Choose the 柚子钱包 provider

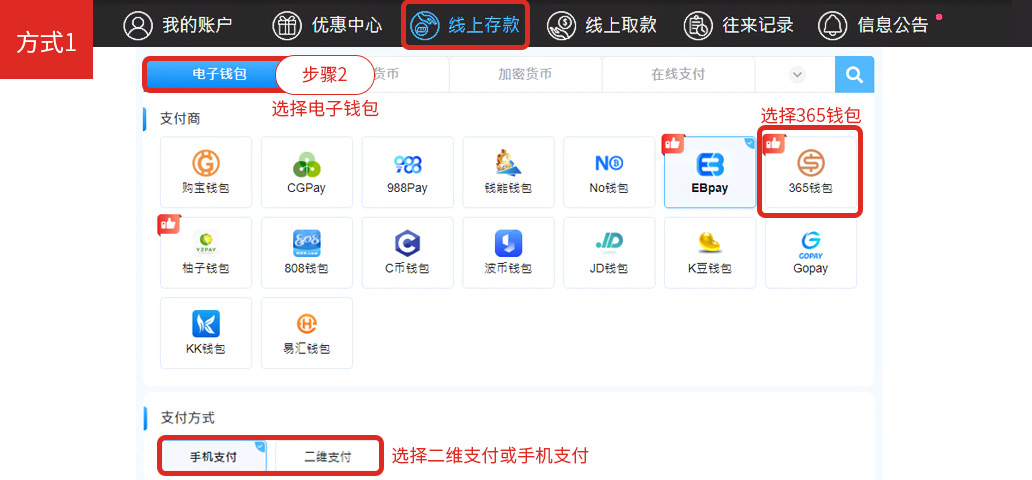(206, 253)
